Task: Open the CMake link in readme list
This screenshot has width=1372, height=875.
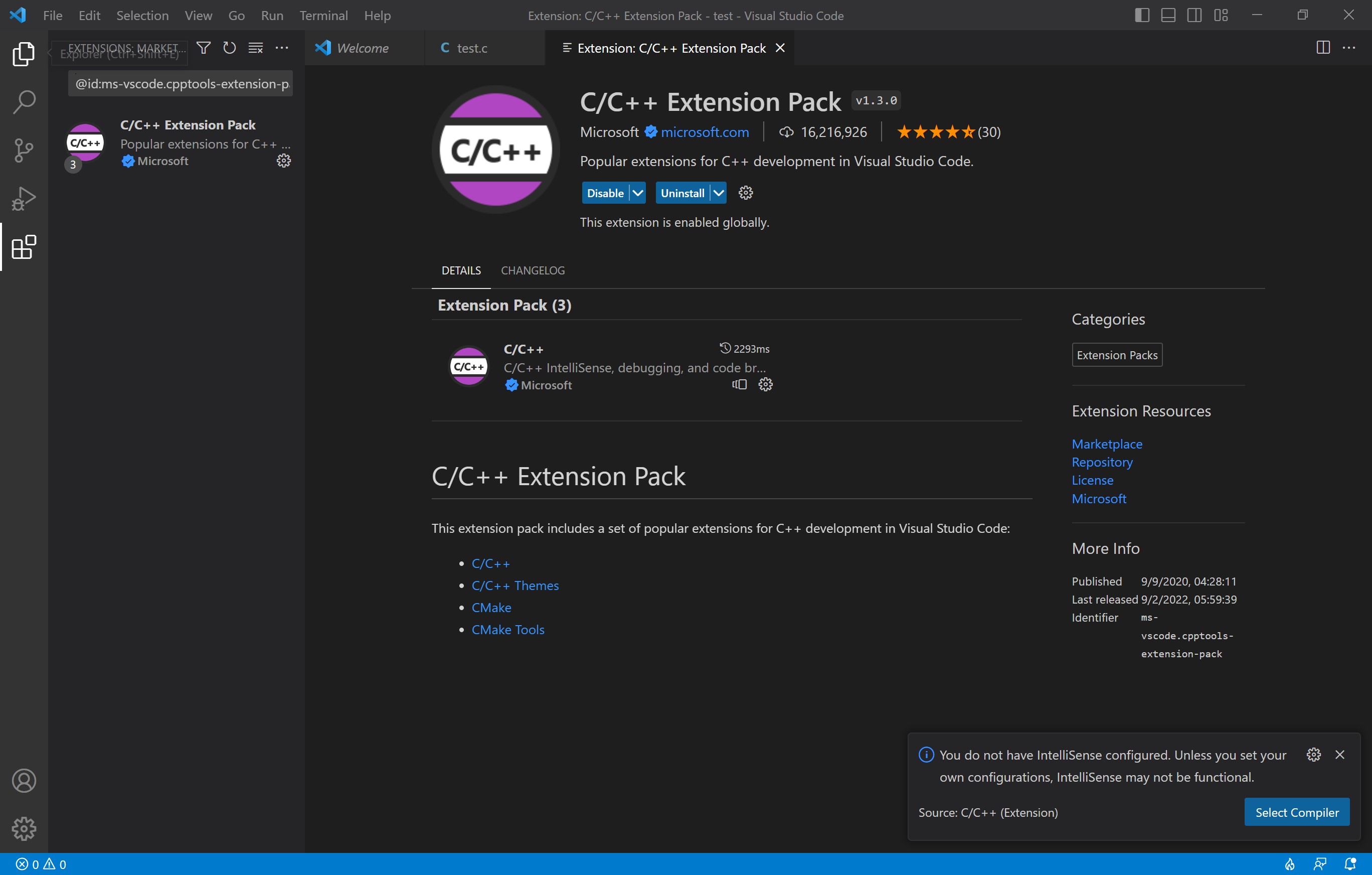Action: tap(491, 607)
